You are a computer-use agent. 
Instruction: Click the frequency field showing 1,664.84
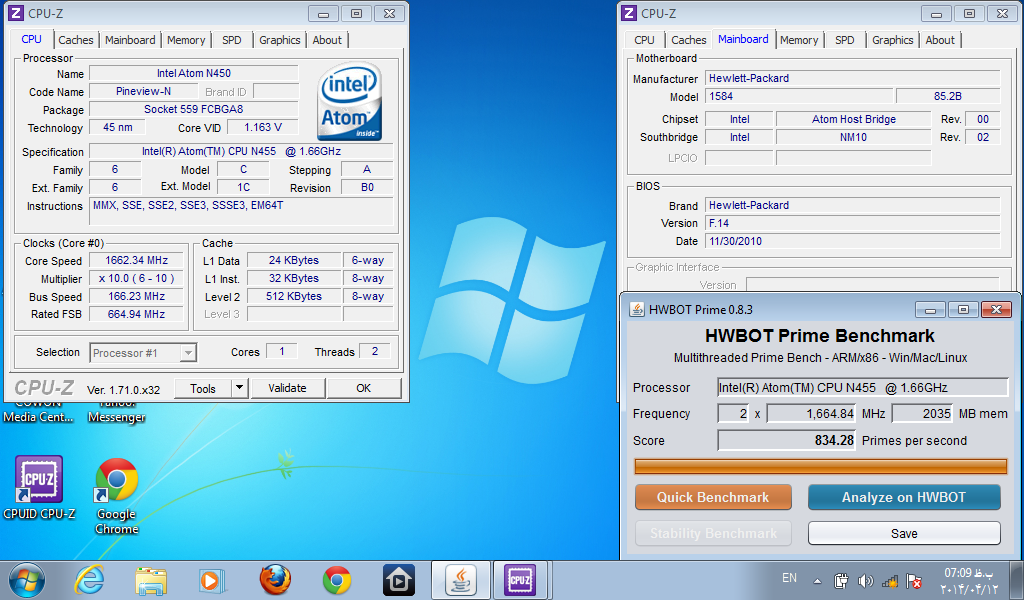point(811,413)
